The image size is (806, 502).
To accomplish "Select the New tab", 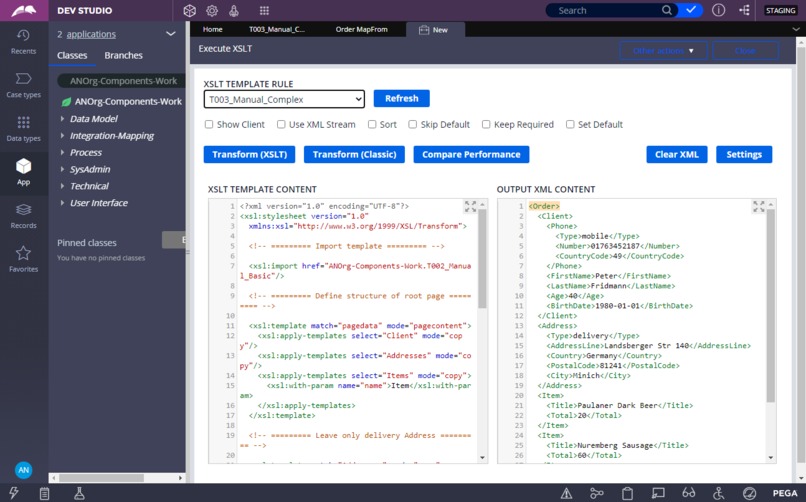I will [435, 30].
